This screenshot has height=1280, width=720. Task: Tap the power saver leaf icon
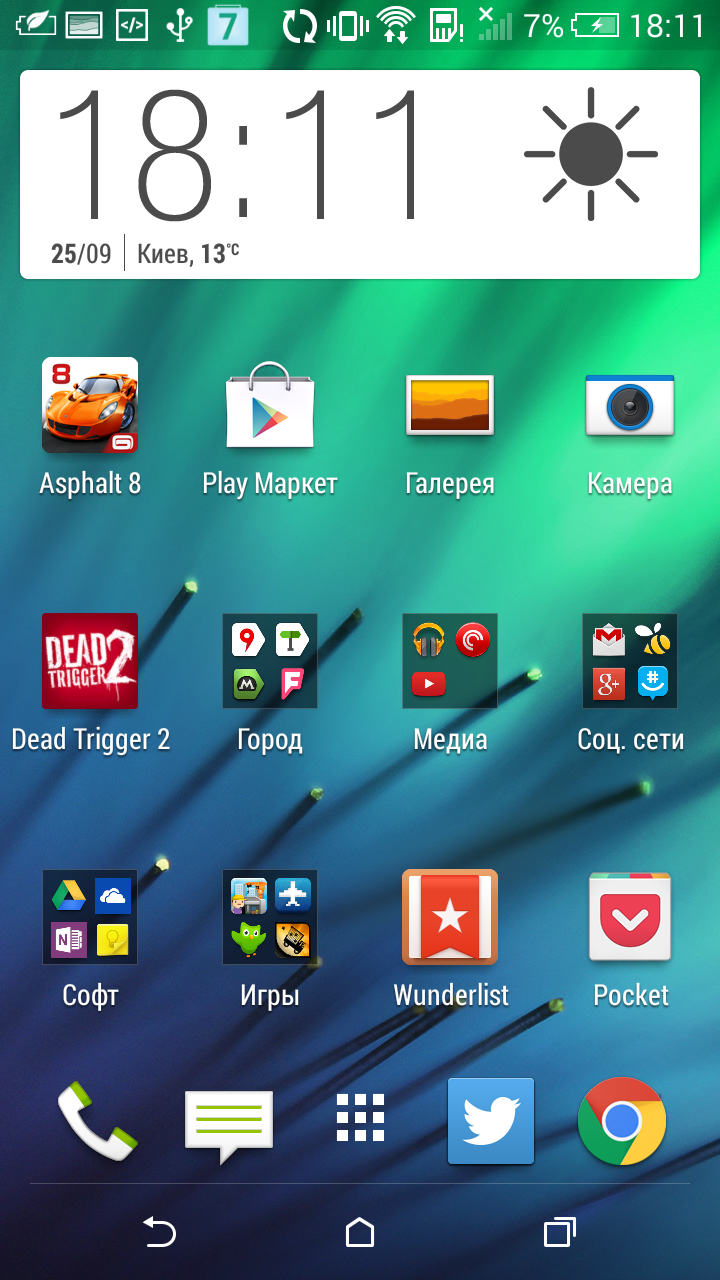tap(34, 24)
